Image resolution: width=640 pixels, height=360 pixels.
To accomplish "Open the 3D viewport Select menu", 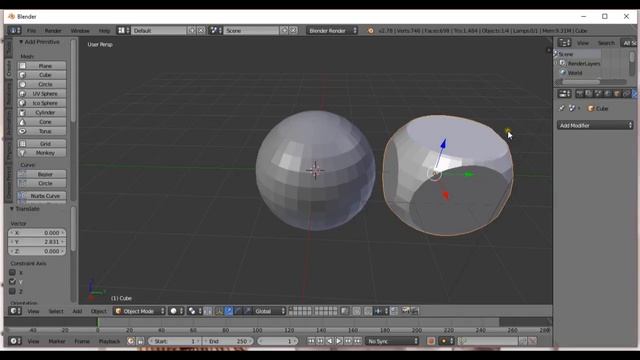I will pos(56,311).
